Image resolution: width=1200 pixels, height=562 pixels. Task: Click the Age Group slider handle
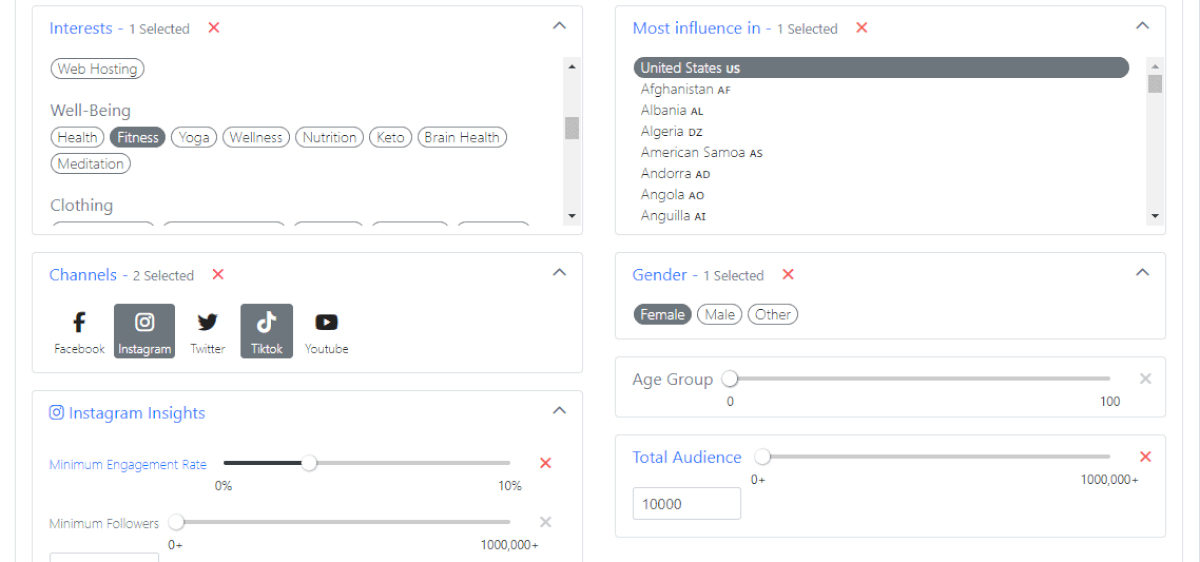coord(730,378)
